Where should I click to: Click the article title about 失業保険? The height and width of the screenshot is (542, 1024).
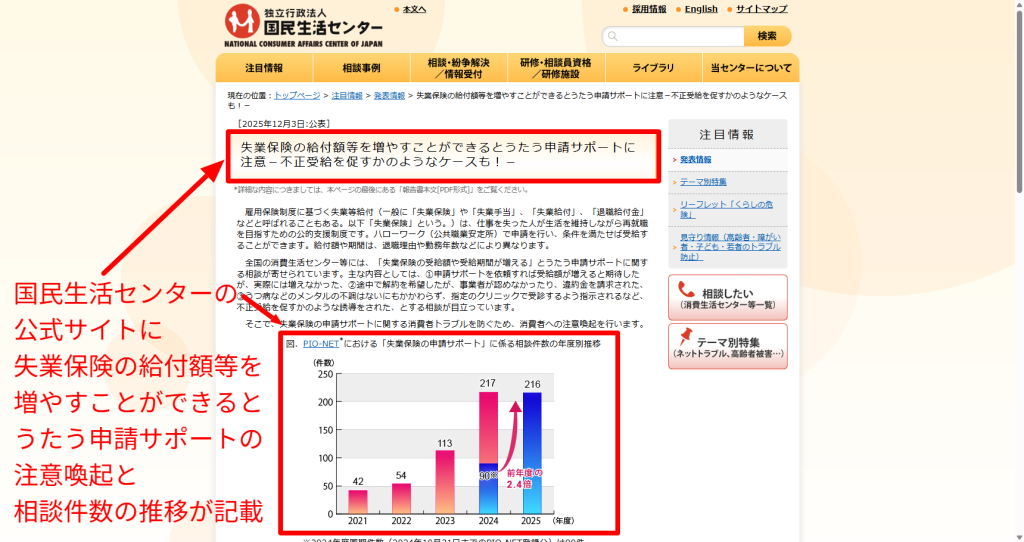pos(438,155)
